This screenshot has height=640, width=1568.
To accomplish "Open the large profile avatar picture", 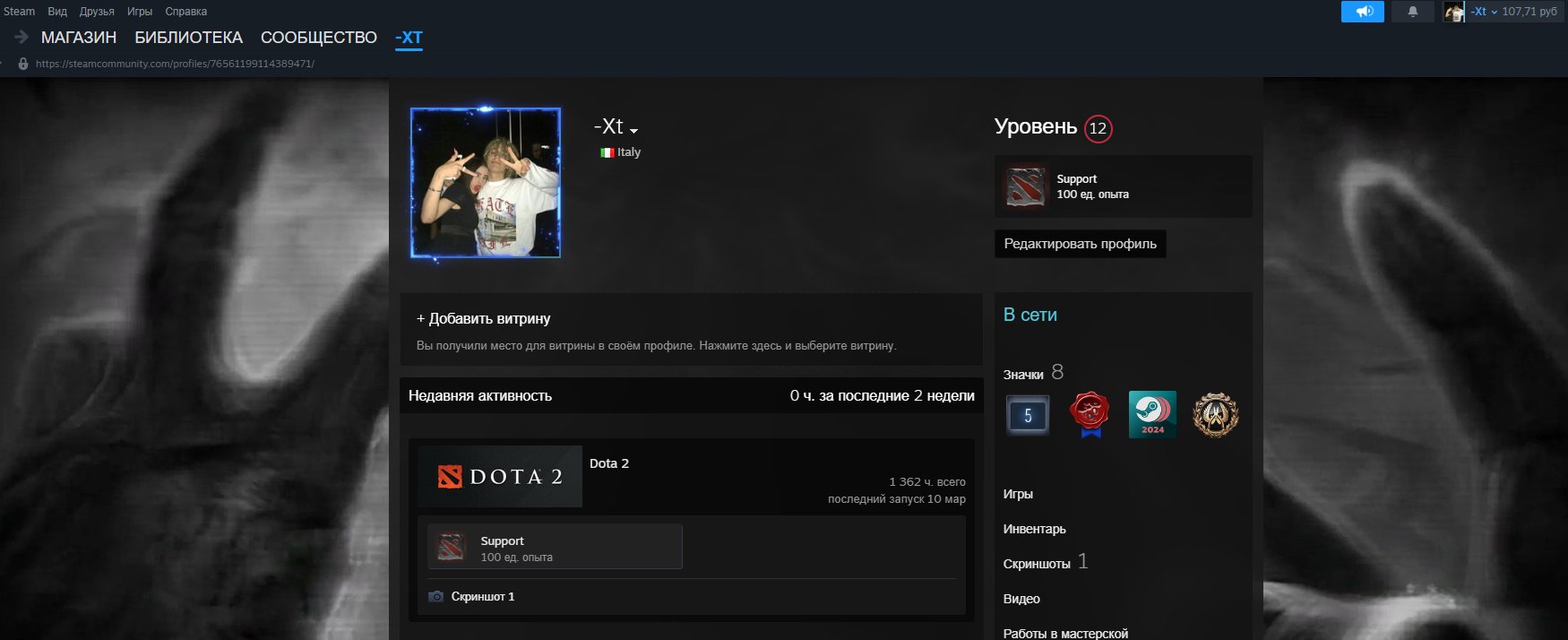I will click(x=486, y=183).
